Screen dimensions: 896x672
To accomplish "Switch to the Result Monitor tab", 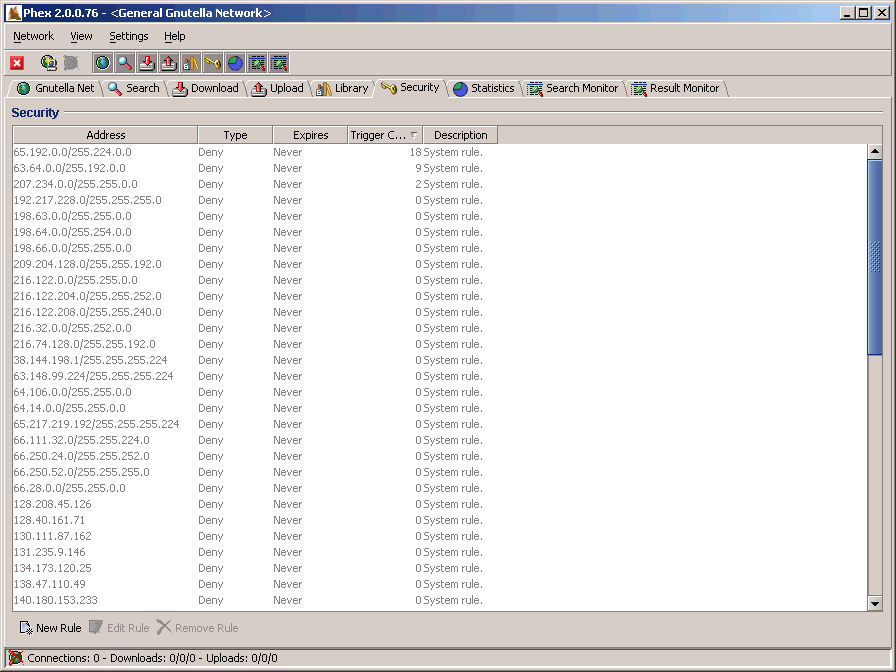I will [x=676, y=88].
